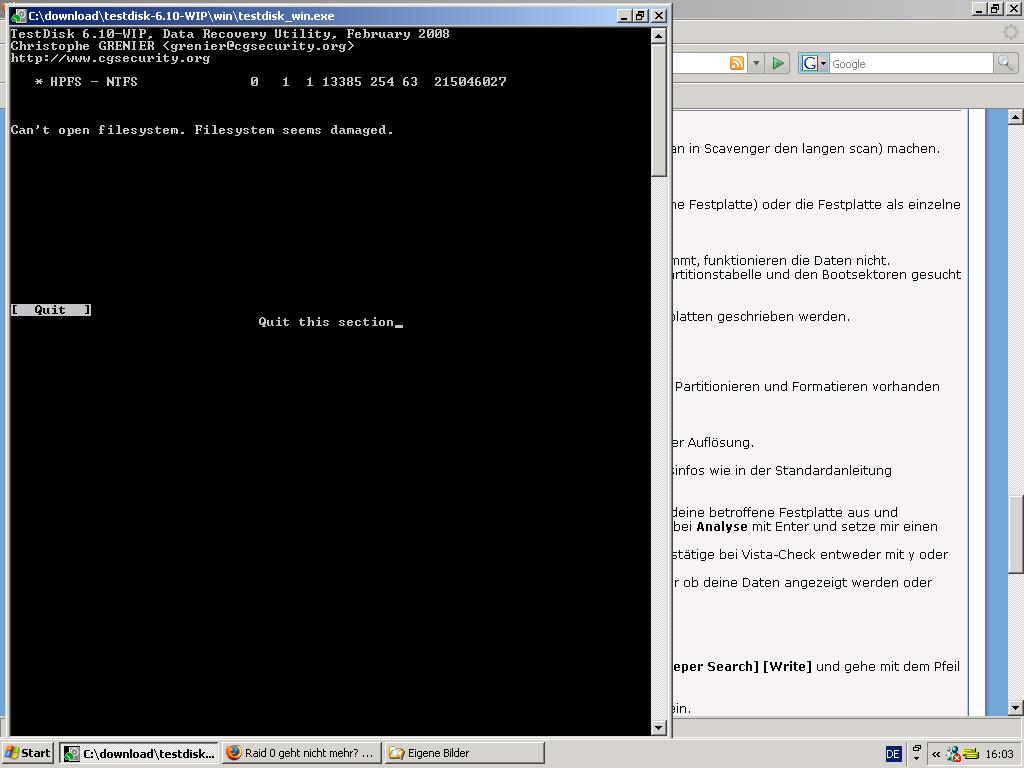
Task: Click the partition size value 215046027
Action: 470,82
